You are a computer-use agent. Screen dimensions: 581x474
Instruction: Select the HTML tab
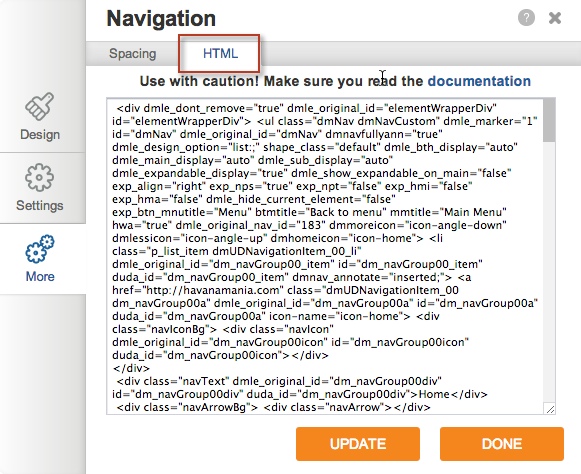click(220, 54)
